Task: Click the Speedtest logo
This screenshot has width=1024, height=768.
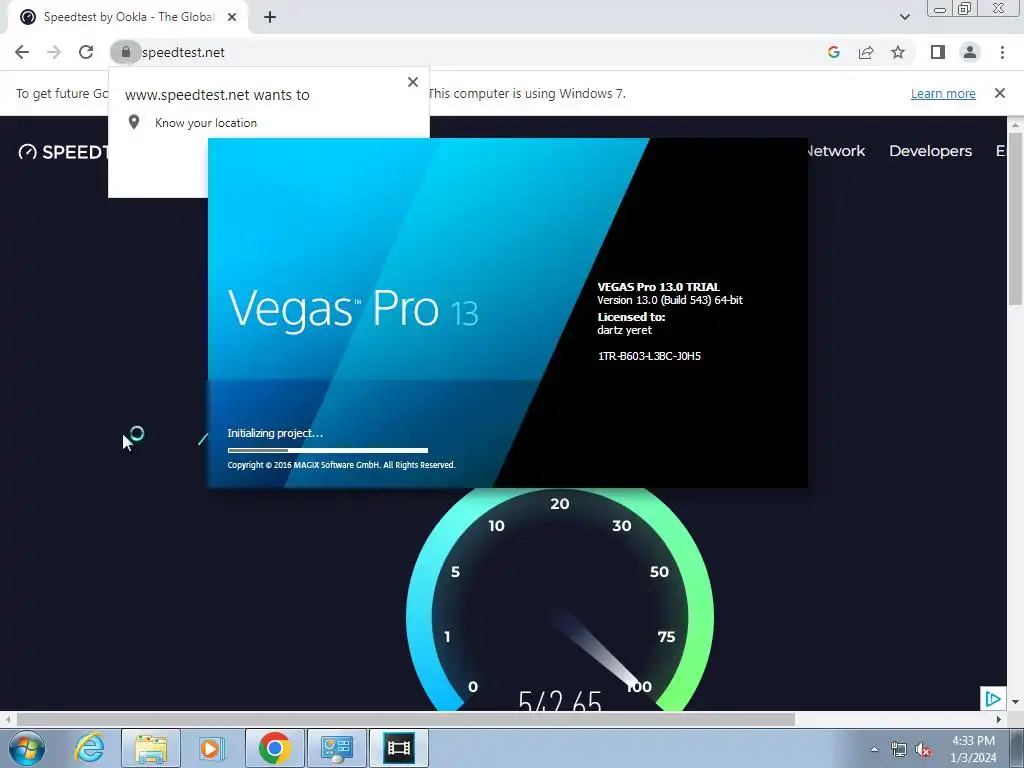Action: click(63, 152)
